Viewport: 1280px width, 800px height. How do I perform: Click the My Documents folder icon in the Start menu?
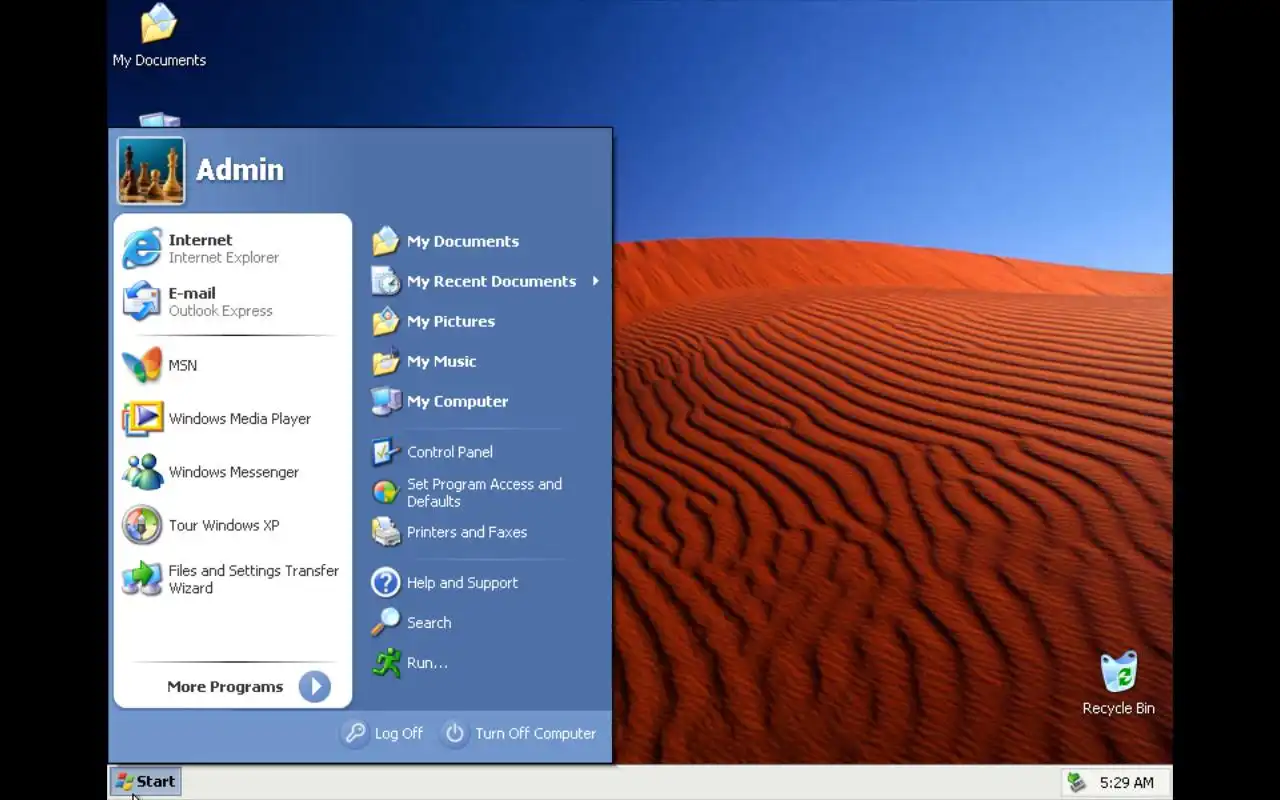coord(386,241)
